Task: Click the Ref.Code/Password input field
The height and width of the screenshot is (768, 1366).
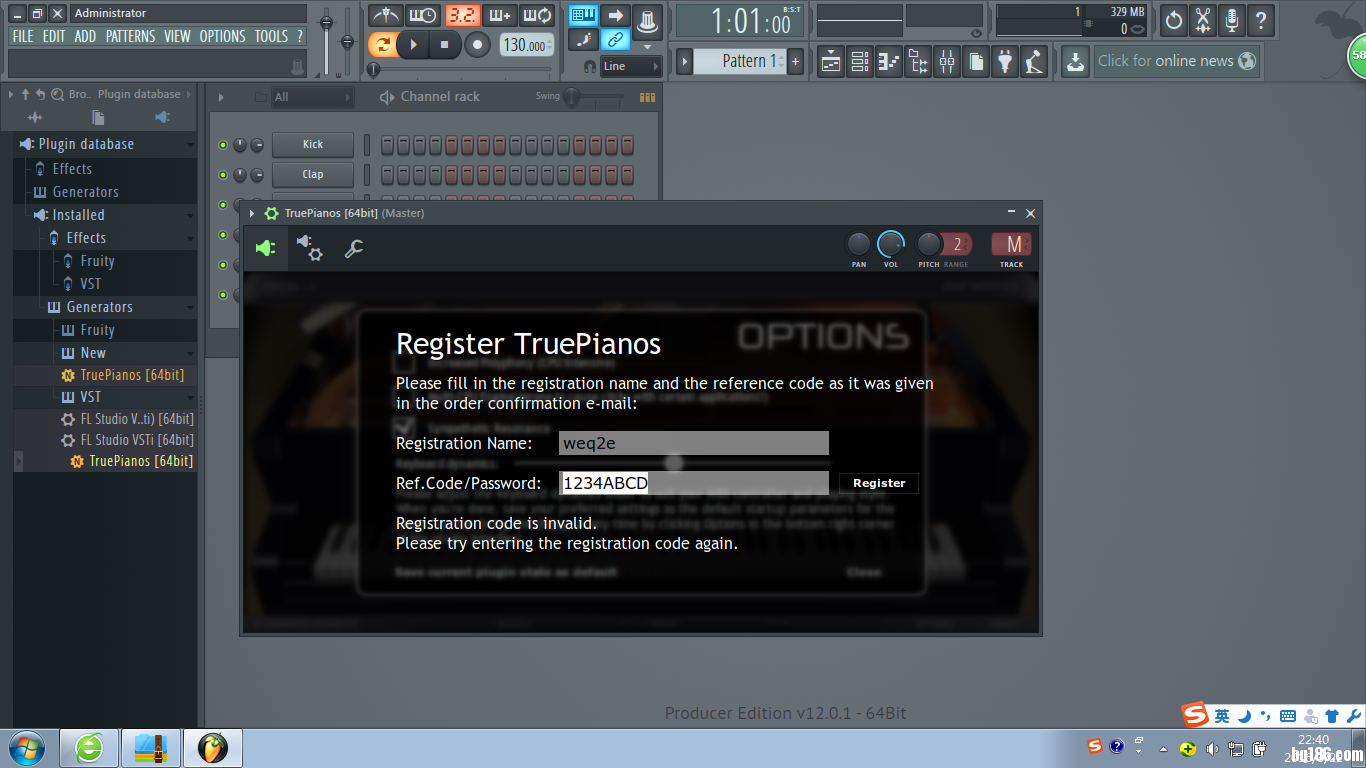Action: tap(694, 483)
